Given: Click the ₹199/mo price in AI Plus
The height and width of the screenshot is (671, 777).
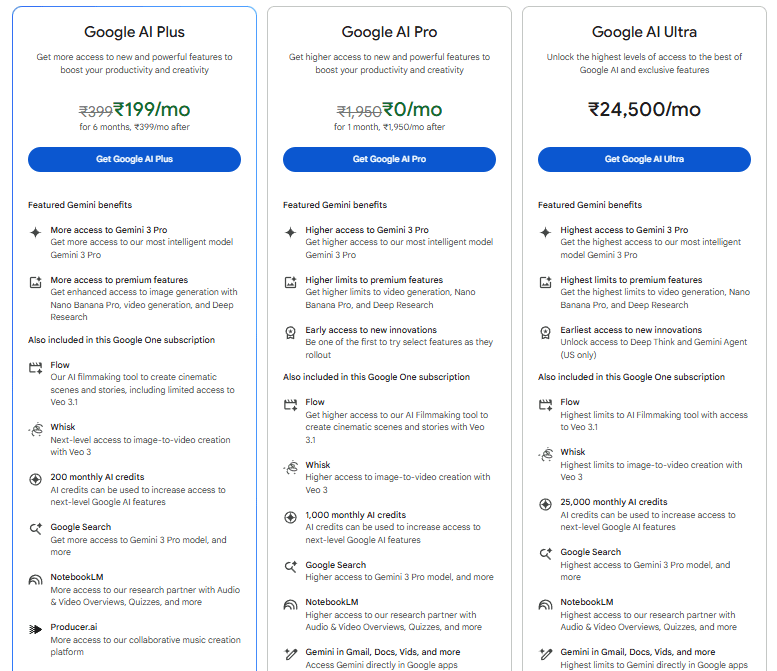Looking at the screenshot, I should (152, 109).
